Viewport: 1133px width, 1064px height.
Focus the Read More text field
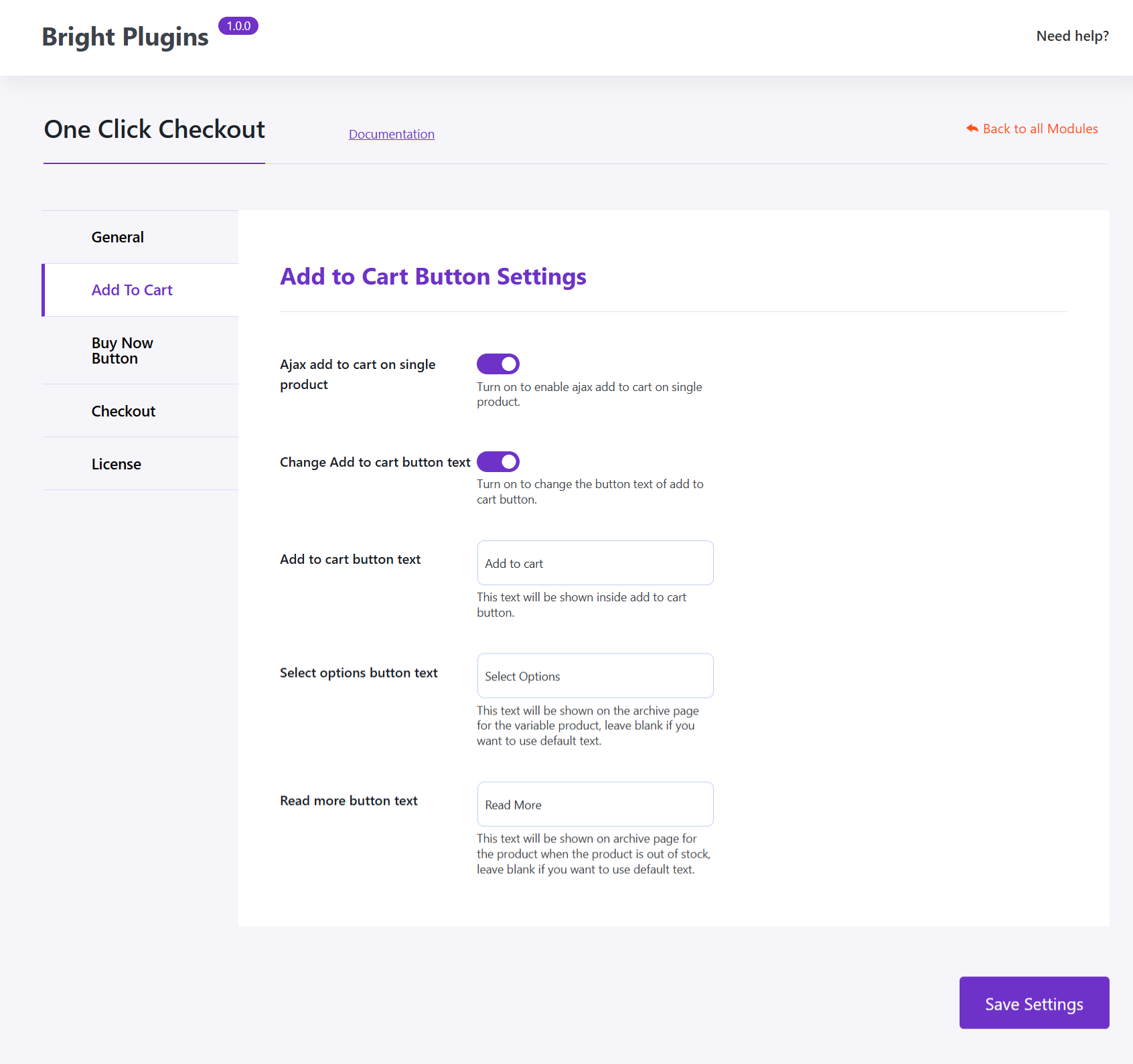tap(595, 804)
